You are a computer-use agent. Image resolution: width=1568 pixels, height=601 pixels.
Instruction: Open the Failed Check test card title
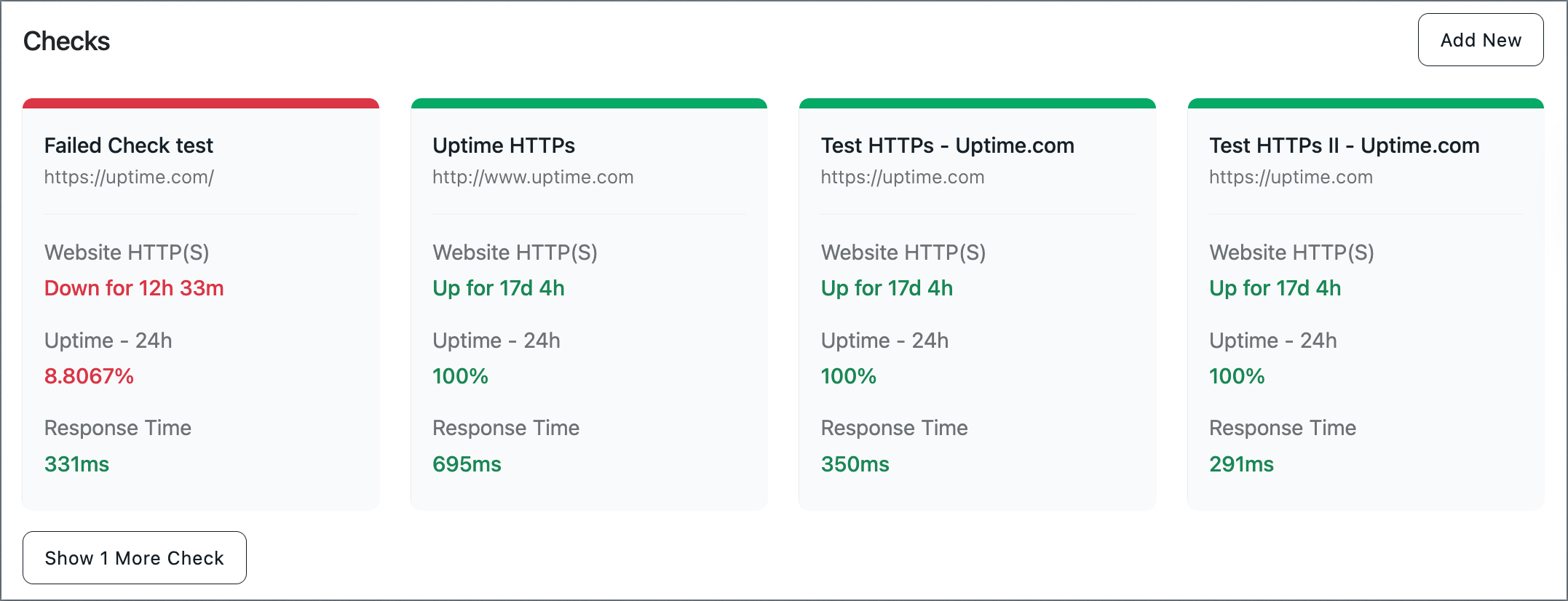click(x=129, y=146)
